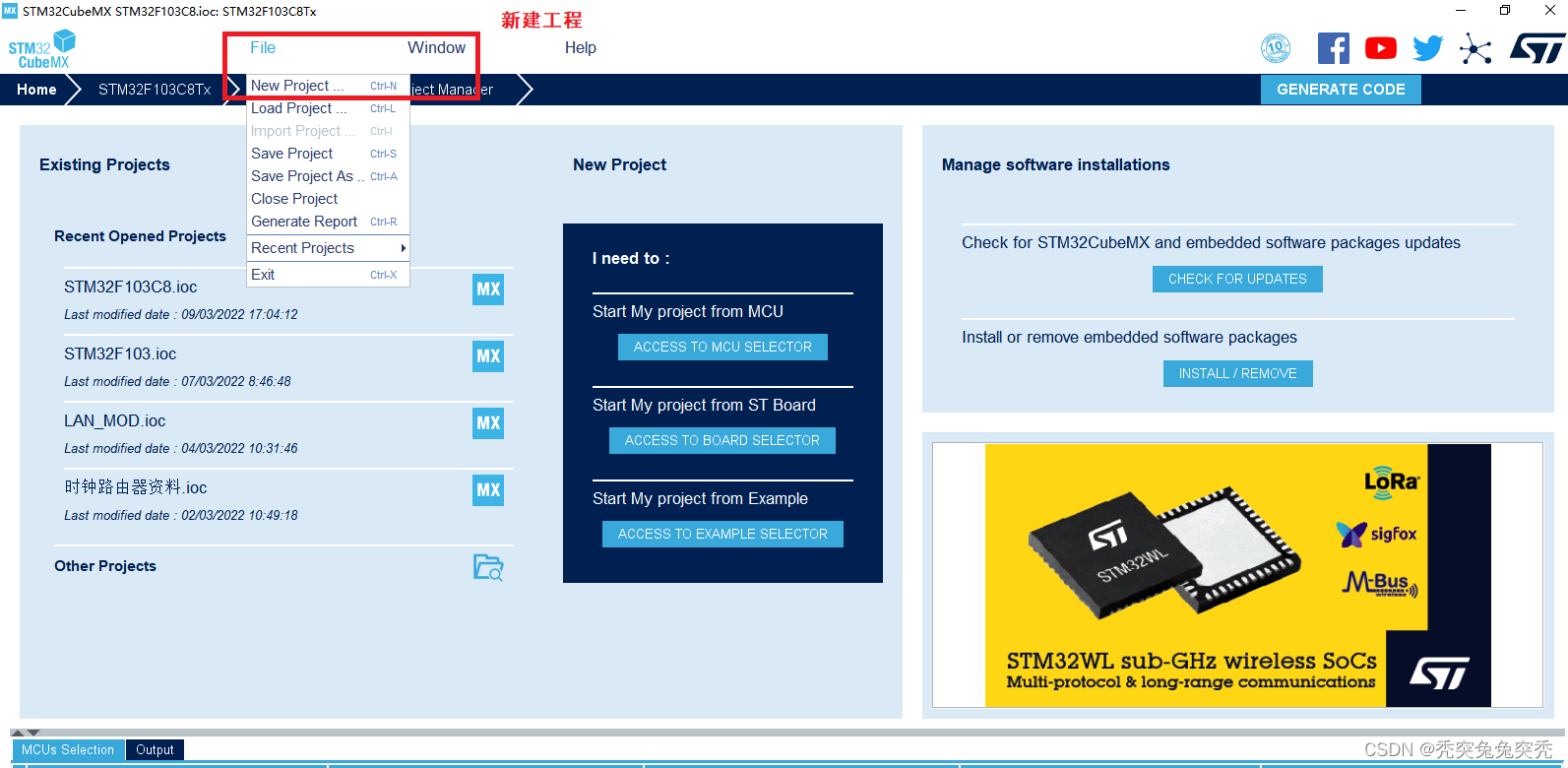The height and width of the screenshot is (768, 1568).
Task: Open the YouTube icon link
Action: click(1381, 48)
